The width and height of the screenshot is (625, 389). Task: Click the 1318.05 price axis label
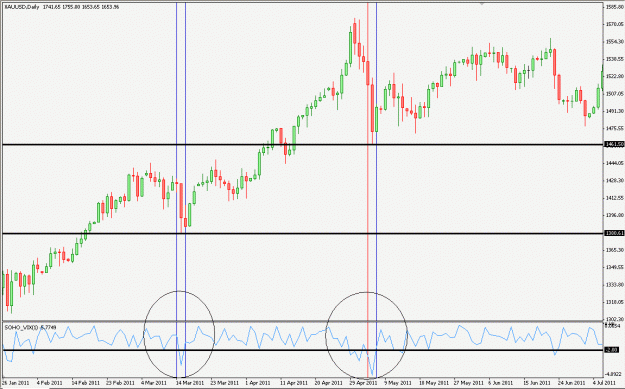point(615,302)
